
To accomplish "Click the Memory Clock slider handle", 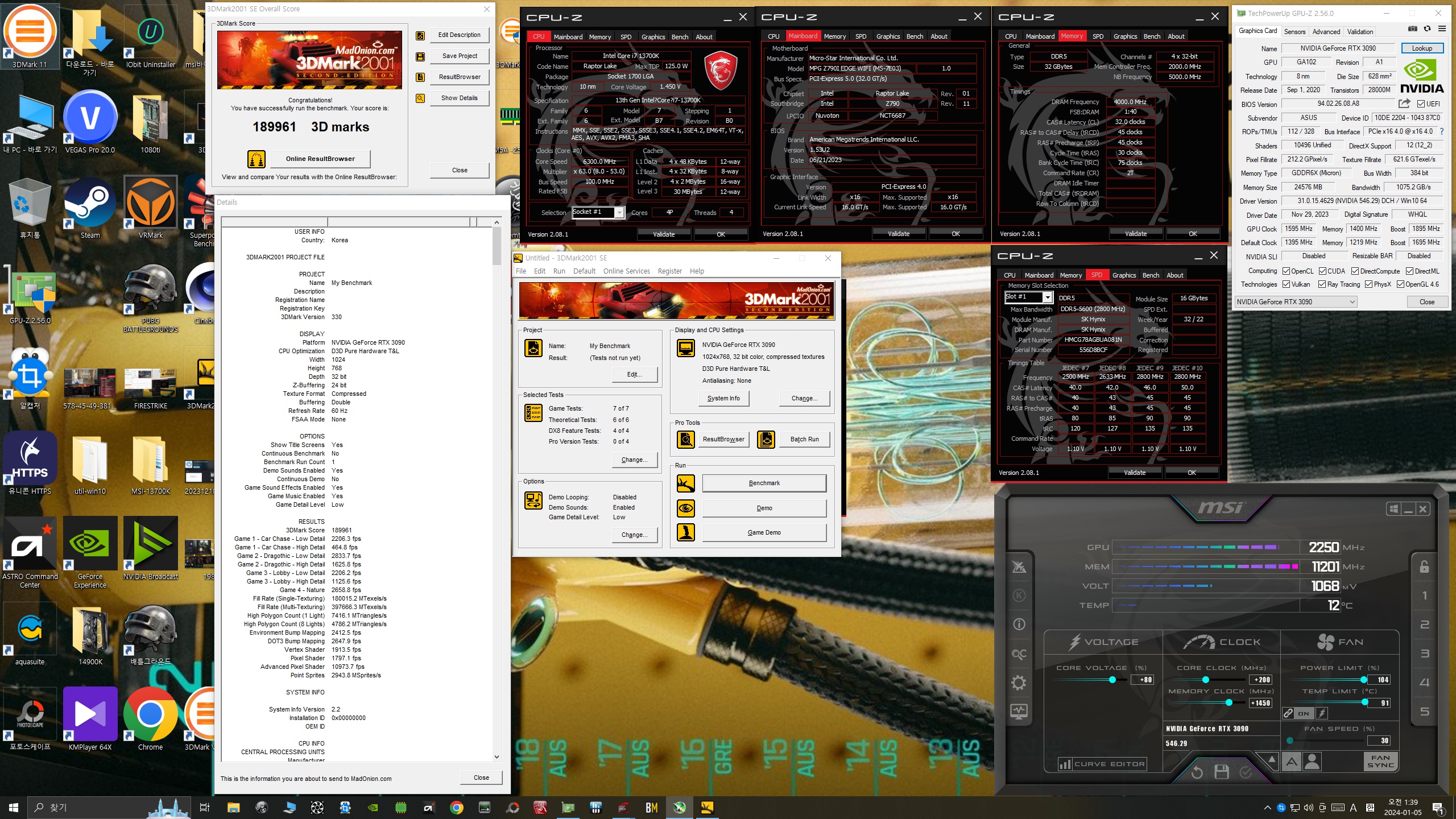I will point(1228,703).
